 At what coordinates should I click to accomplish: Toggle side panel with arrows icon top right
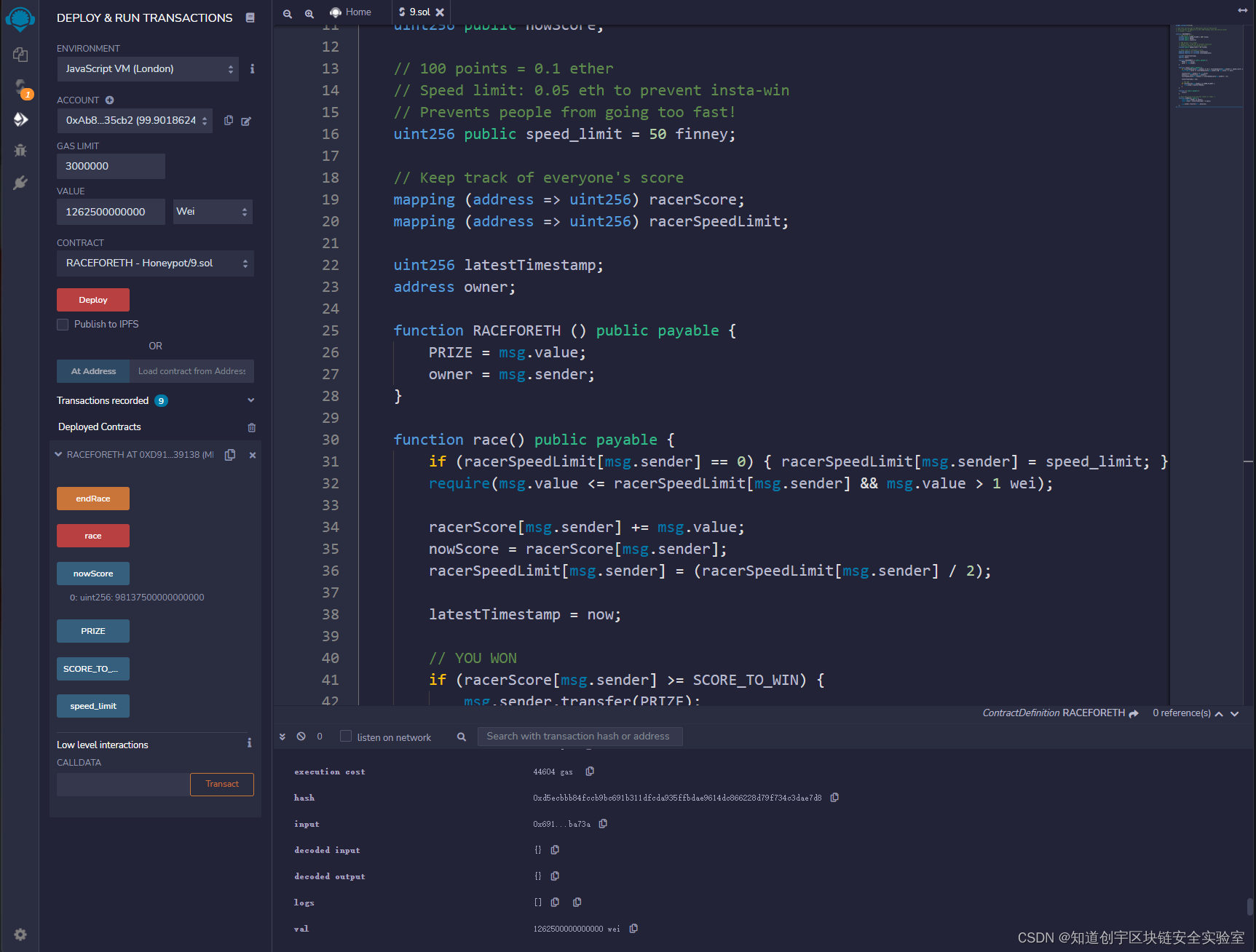(x=1243, y=10)
